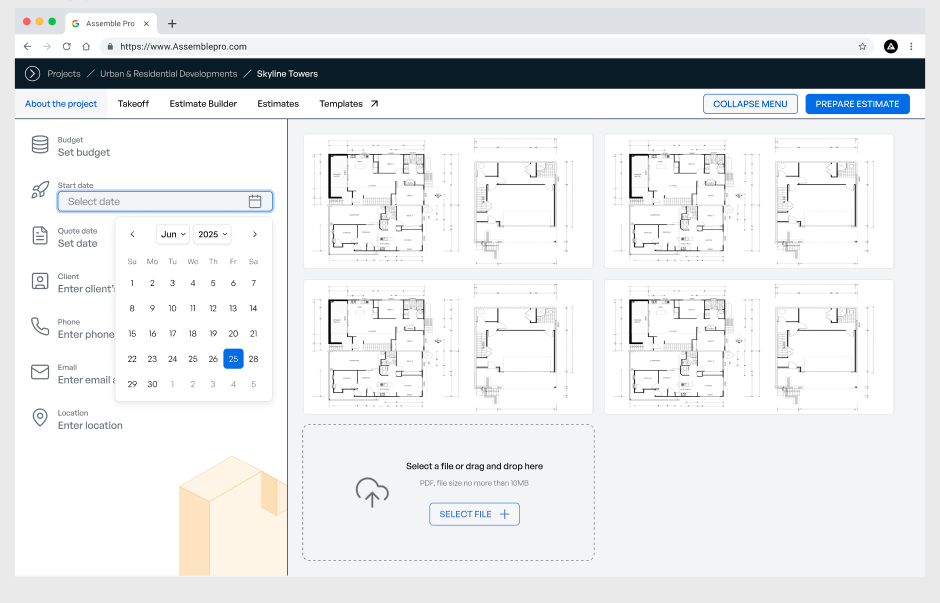Click the upload cloud icon in the dropzone

tap(371, 492)
